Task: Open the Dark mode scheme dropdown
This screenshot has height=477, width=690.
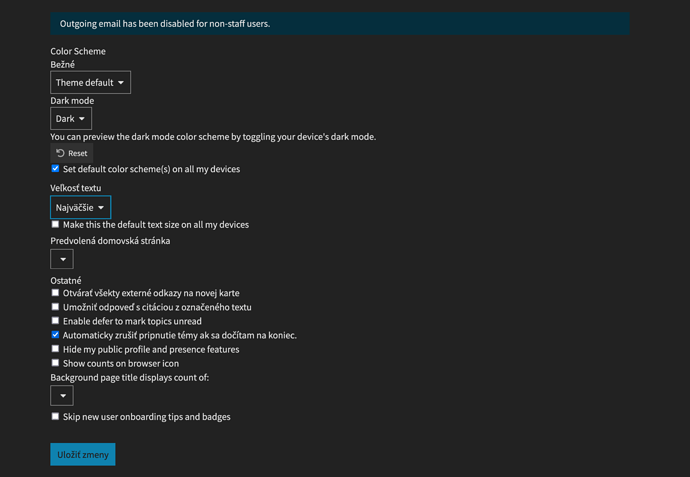Action: (71, 118)
